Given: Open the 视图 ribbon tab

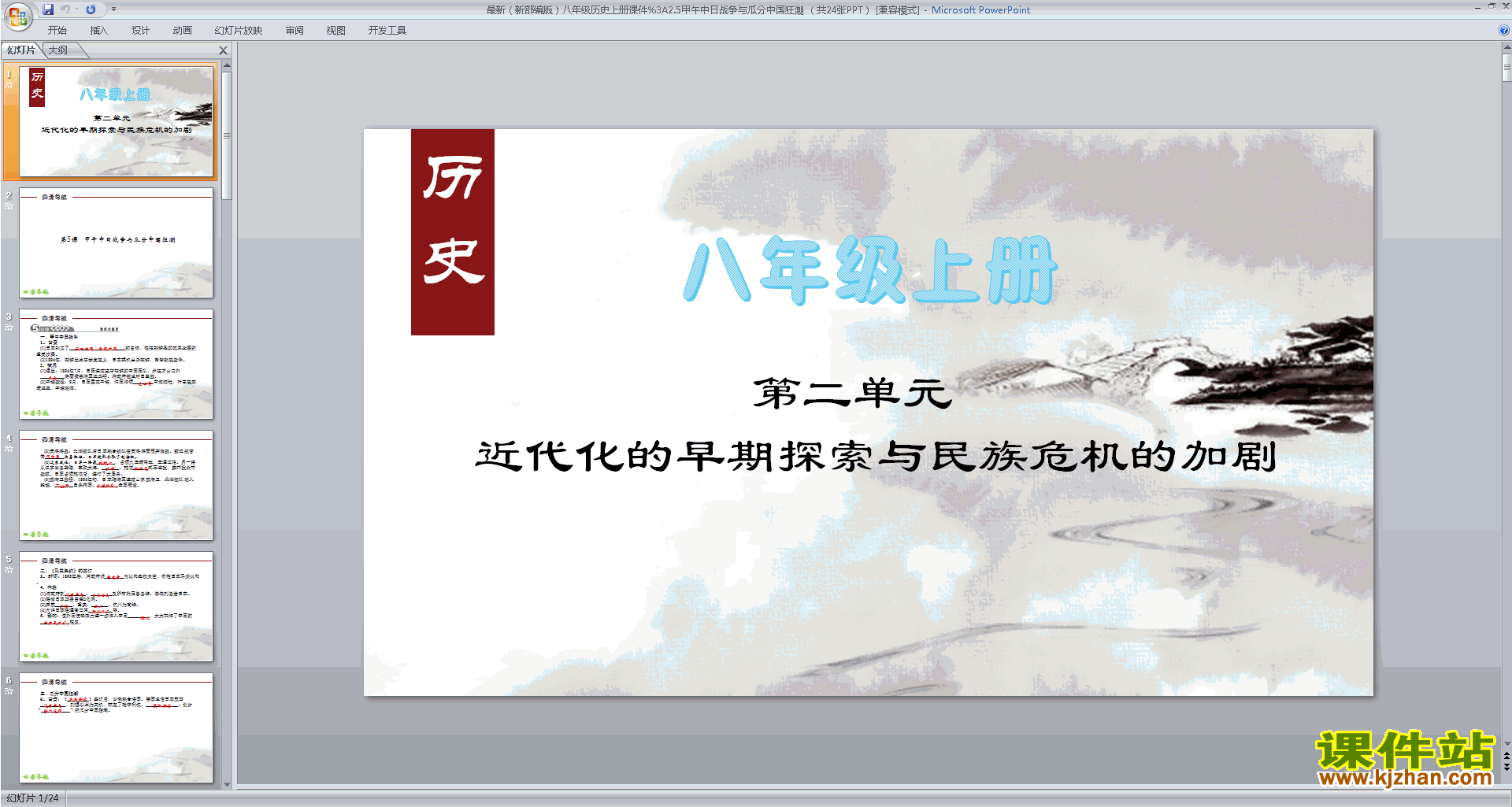Looking at the screenshot, I should tap(335, 30).
